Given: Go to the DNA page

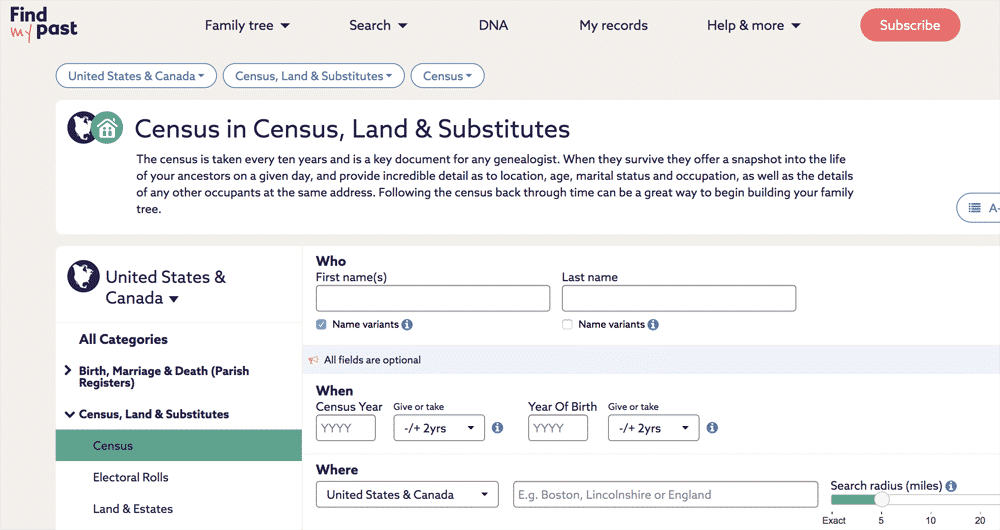Looking at the screenshot, I should (493, 26).
